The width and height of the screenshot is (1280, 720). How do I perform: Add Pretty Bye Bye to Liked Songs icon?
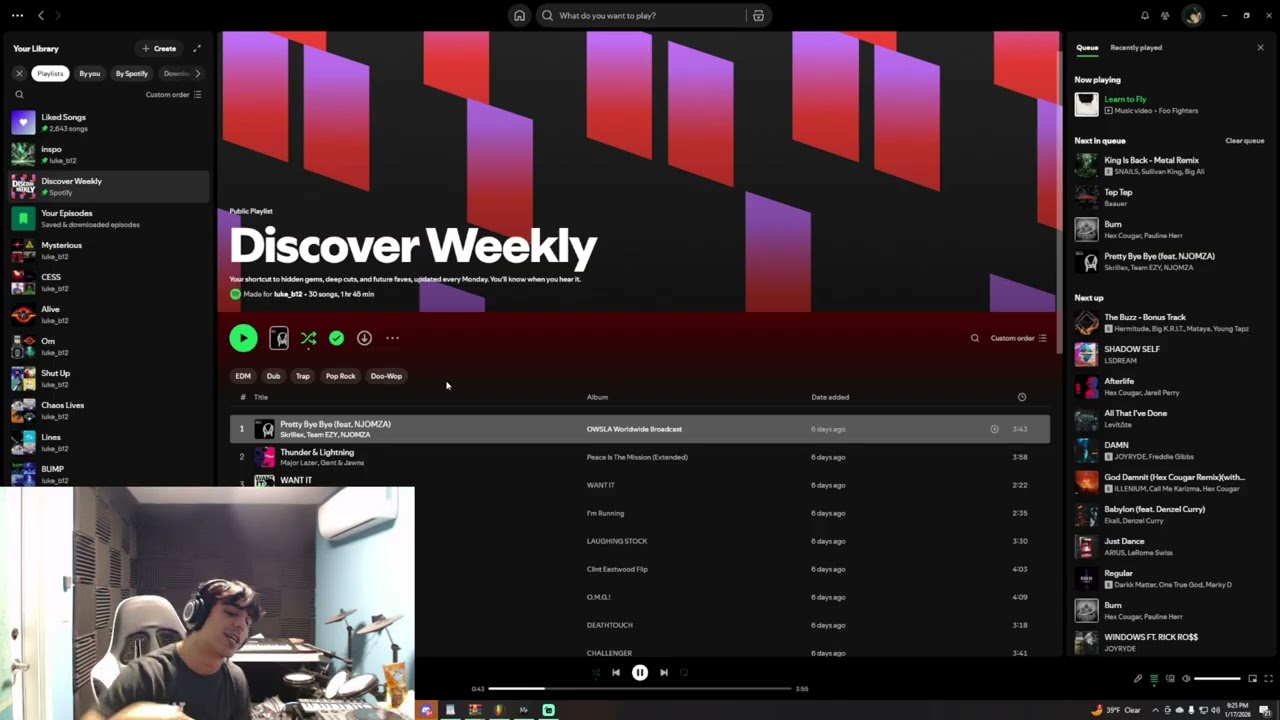tap(994, 429)
